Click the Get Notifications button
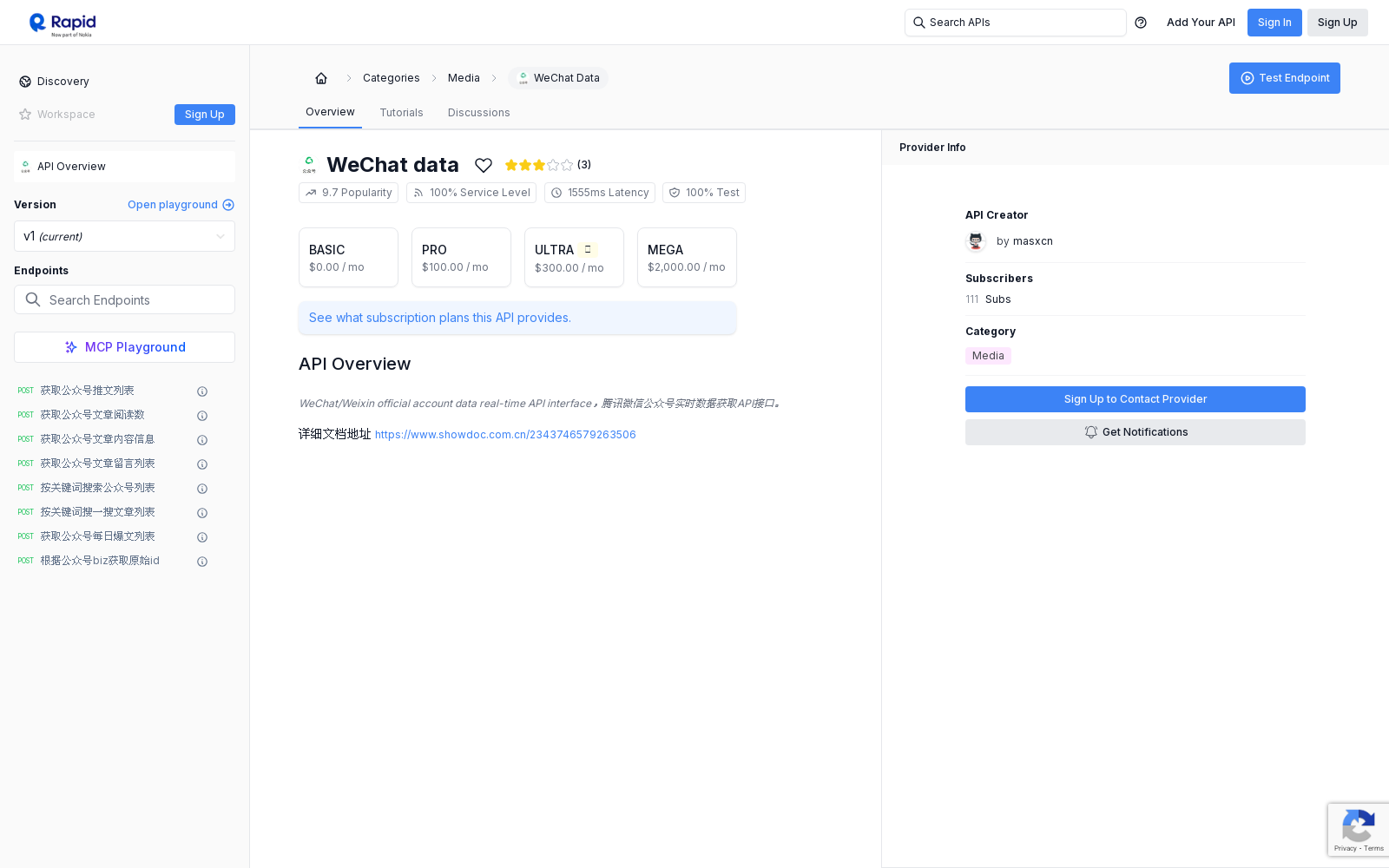Viewport: 1389px width, 868px height. pyautogui.click(x=1136, y=432)
